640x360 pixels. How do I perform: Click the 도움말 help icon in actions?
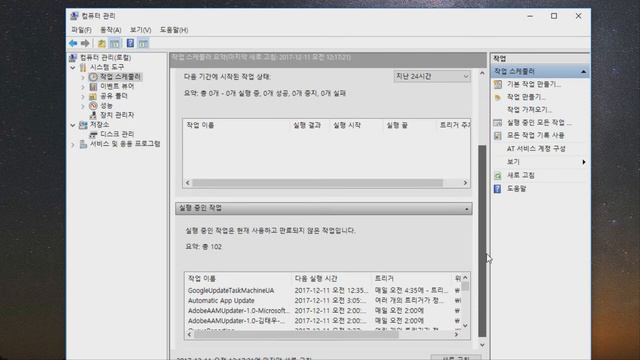pyautogui.click(x=498, y=189)
